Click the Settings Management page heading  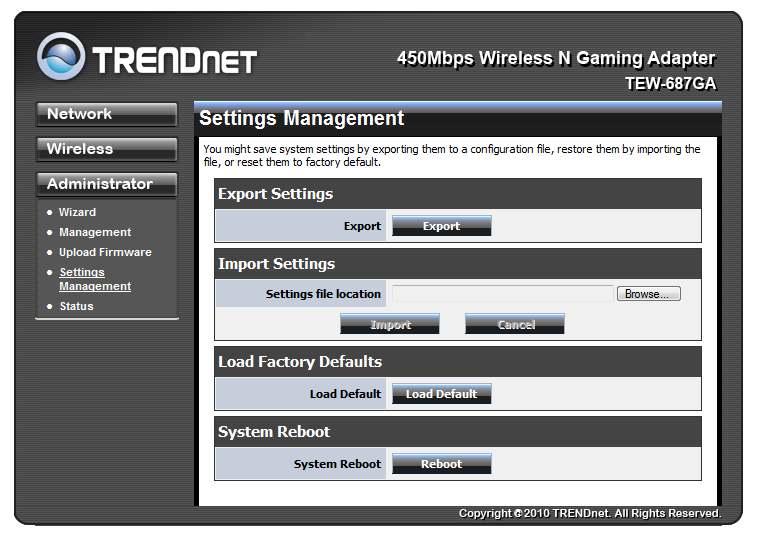pyautogui.click(x=302, y=118)
